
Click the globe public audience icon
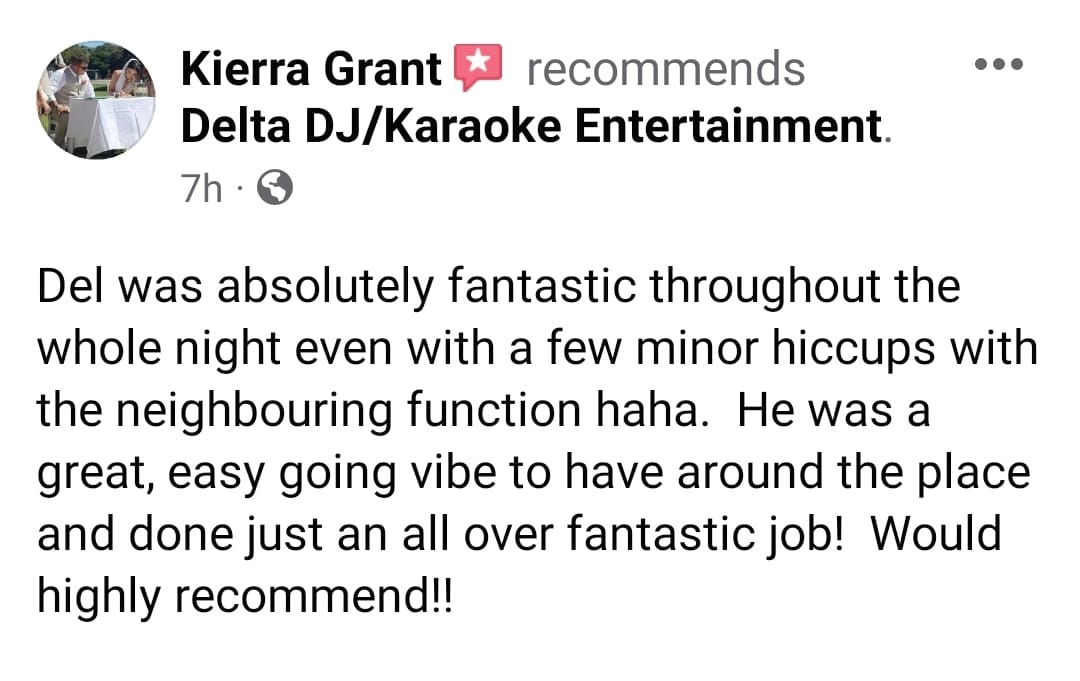[276, 187]
